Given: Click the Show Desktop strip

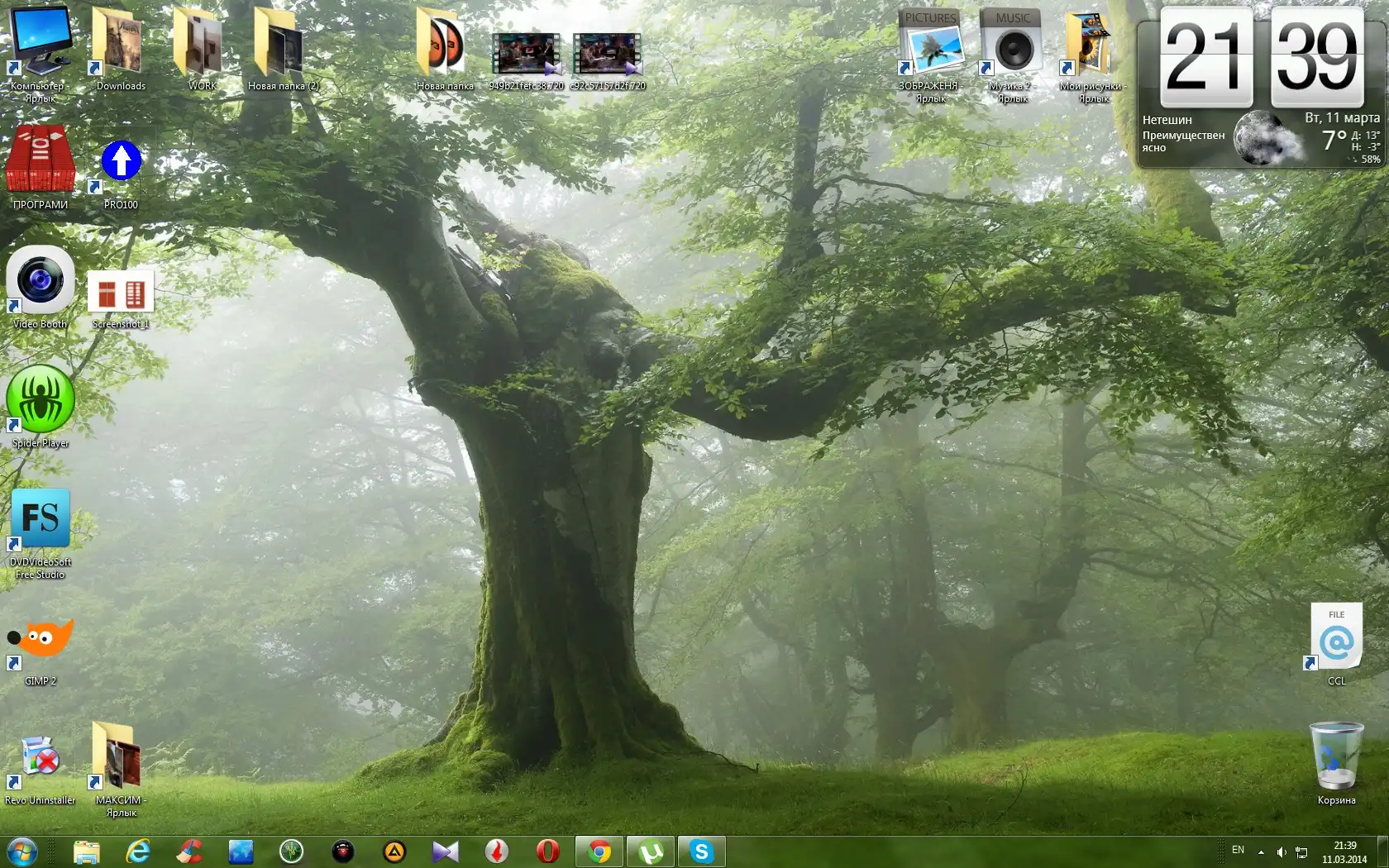Looking at the screenshot, I should click(1383, 851).
